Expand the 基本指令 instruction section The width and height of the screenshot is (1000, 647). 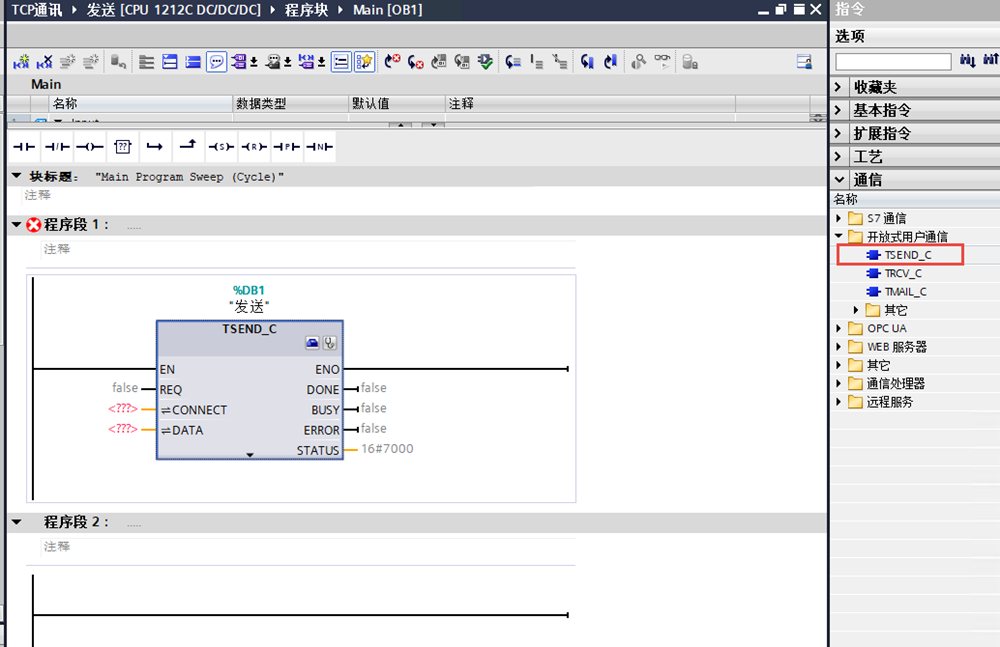(839, 110)
